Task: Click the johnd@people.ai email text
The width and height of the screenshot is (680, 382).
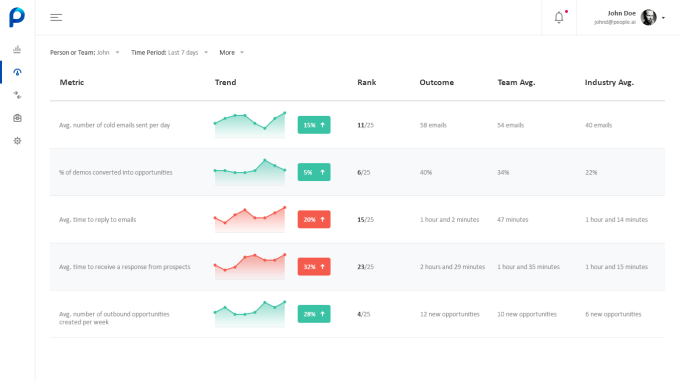Action: point(615,22)
